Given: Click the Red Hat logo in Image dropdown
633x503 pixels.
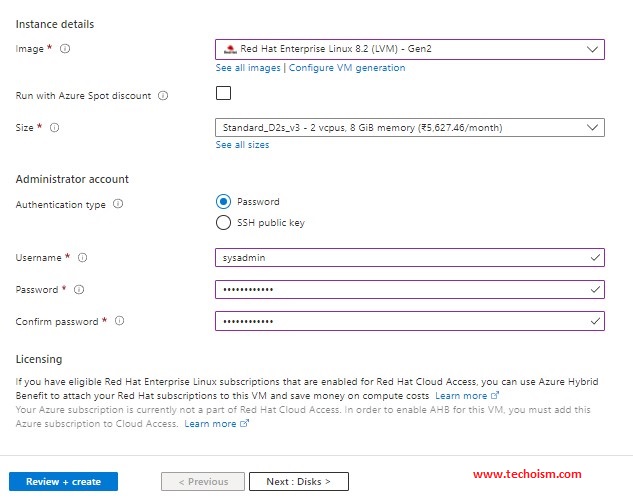Looking at the screenshot, I should pyautogui.click(x=230, y=49).
